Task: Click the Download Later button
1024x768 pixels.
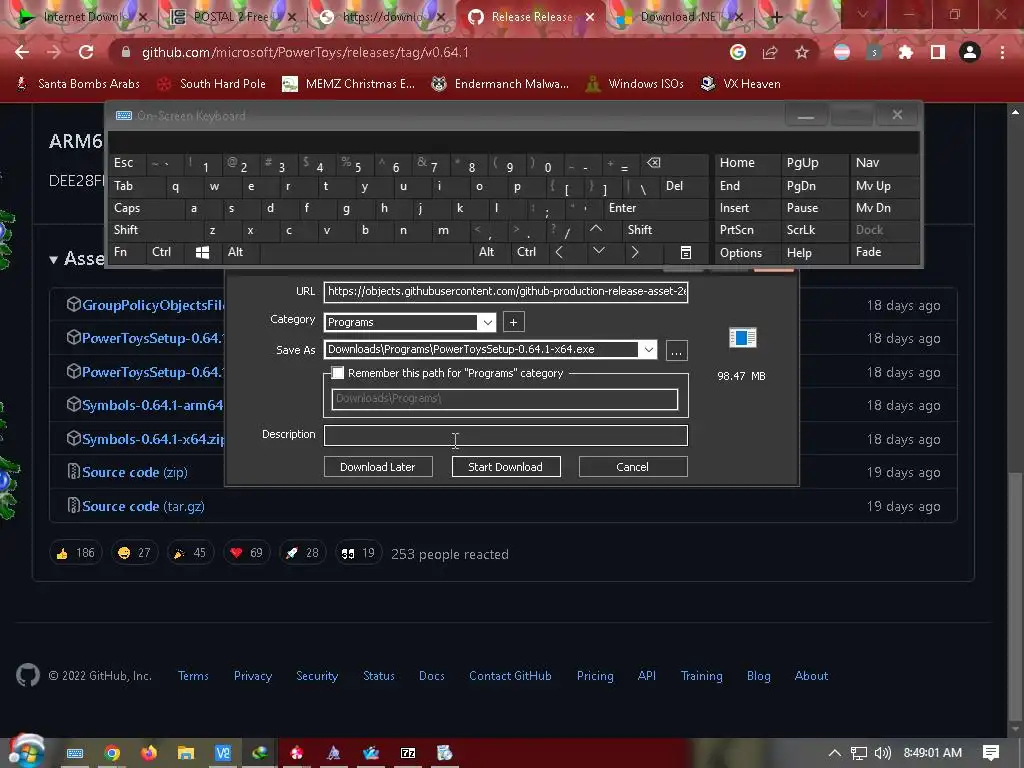Action: pyautogui.click(x=377, y=467)
